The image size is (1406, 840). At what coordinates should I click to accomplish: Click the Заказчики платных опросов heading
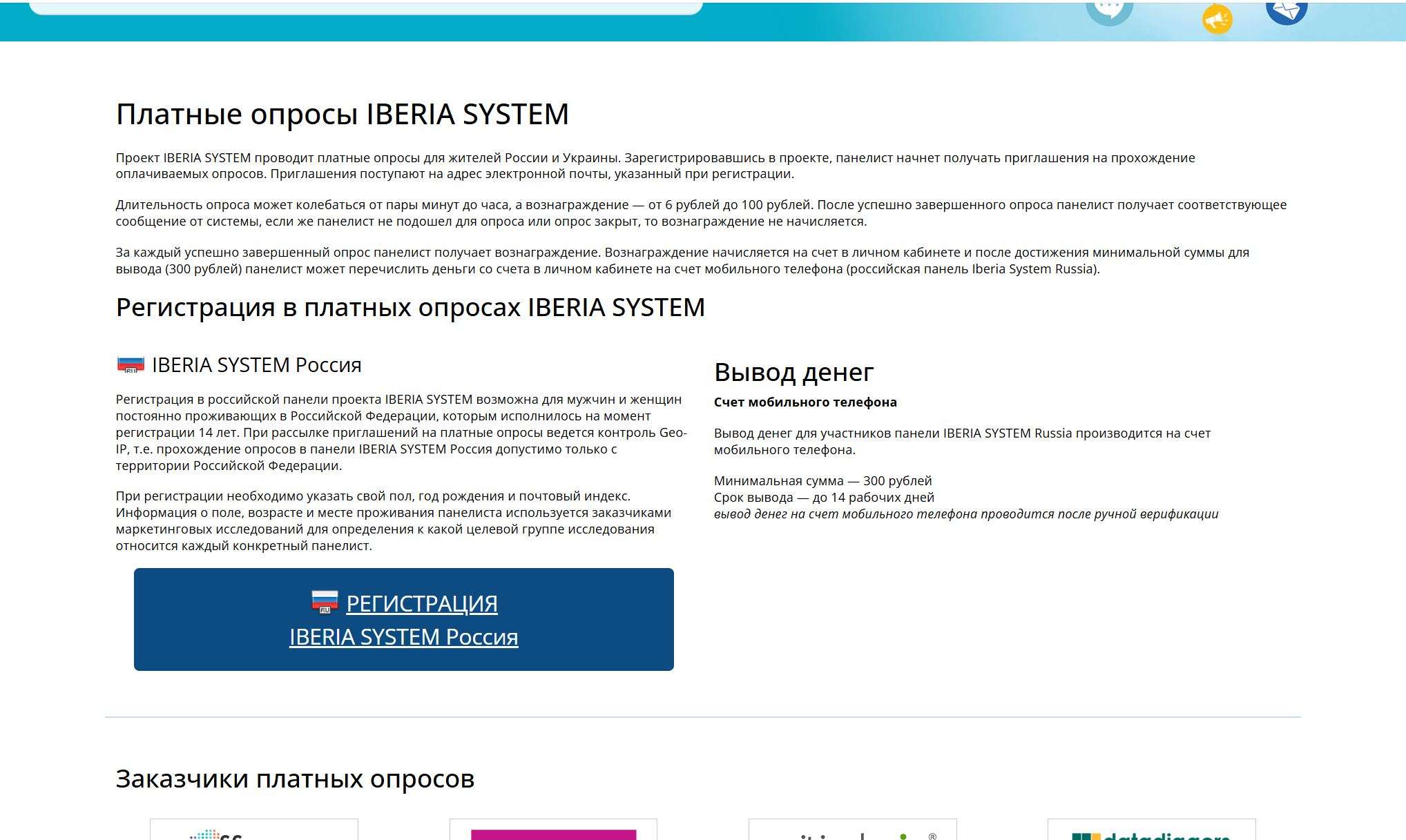click(x=295, y=779)
